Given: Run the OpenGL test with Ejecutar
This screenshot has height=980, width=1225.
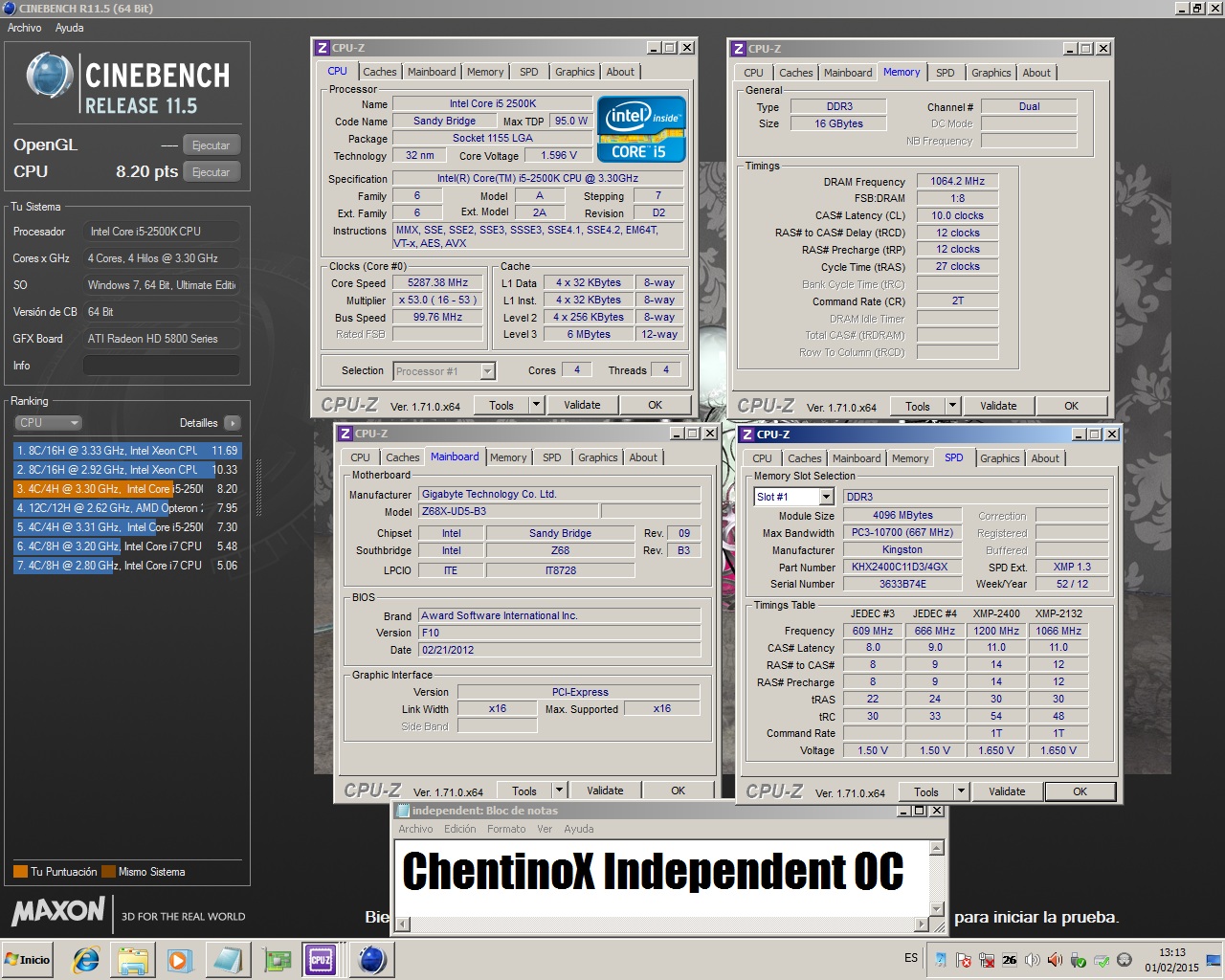Looking at the screenshot, I should click(x=211, y=145).
